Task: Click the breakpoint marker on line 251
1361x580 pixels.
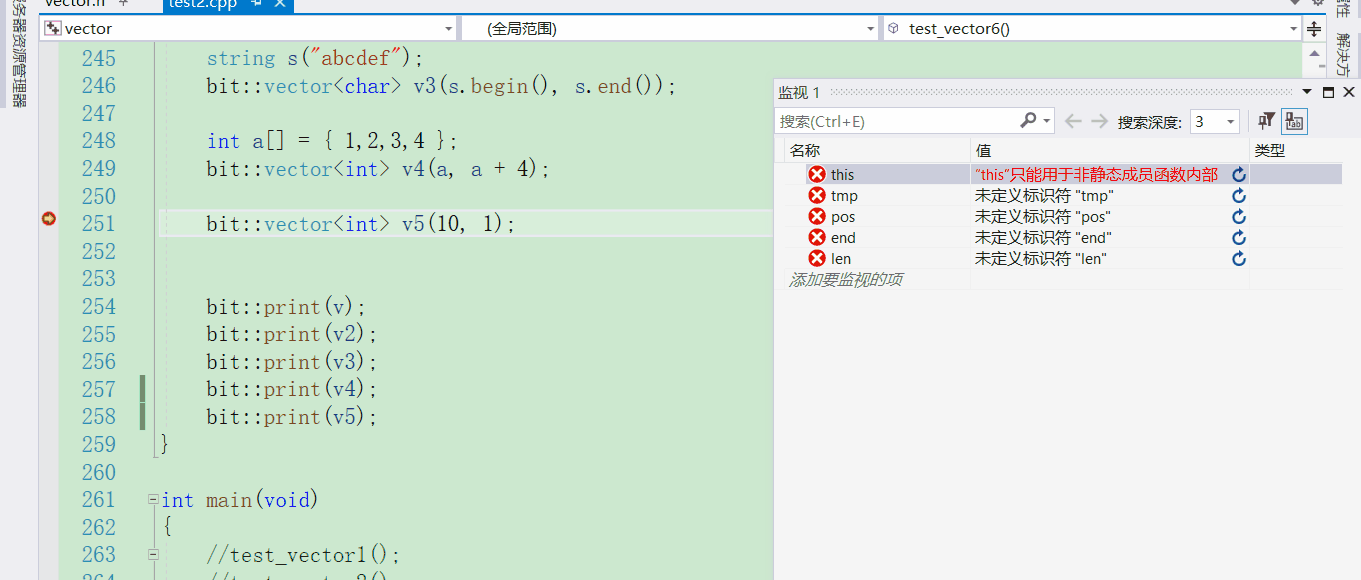Action: pyautogui.click(x=48, y=219)
